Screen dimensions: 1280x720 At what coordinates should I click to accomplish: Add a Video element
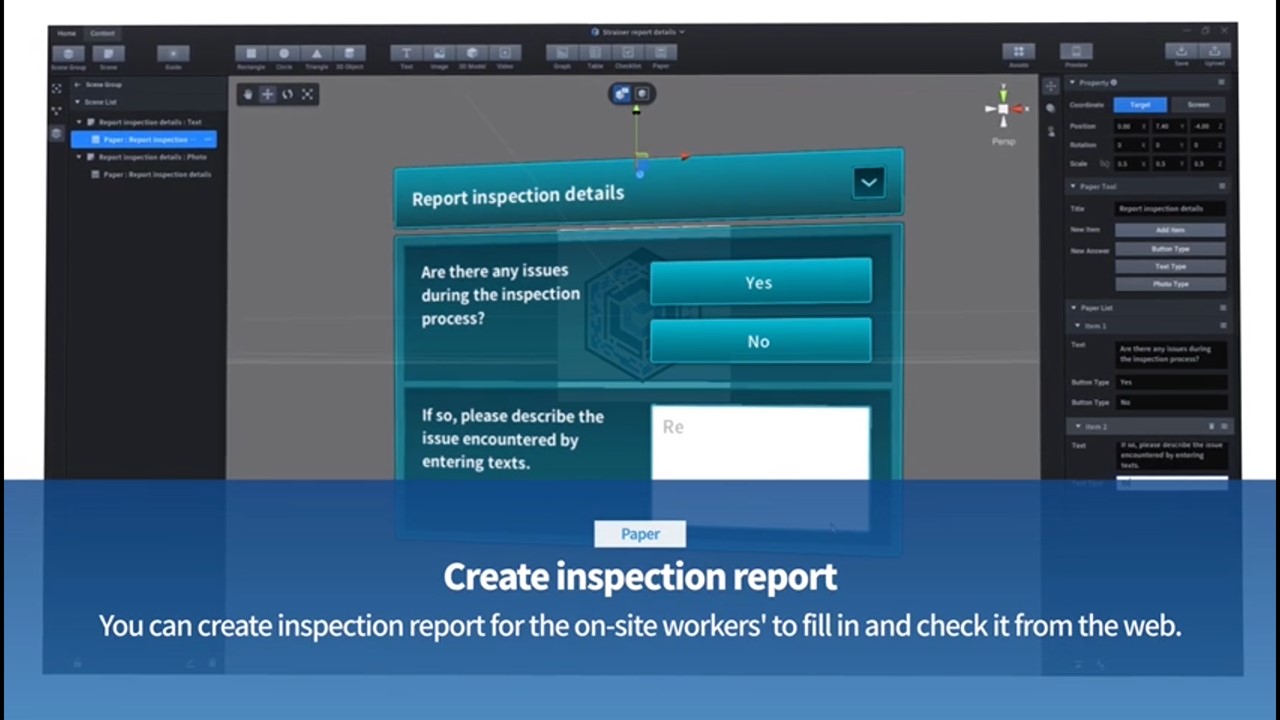(x=505, y=53)
